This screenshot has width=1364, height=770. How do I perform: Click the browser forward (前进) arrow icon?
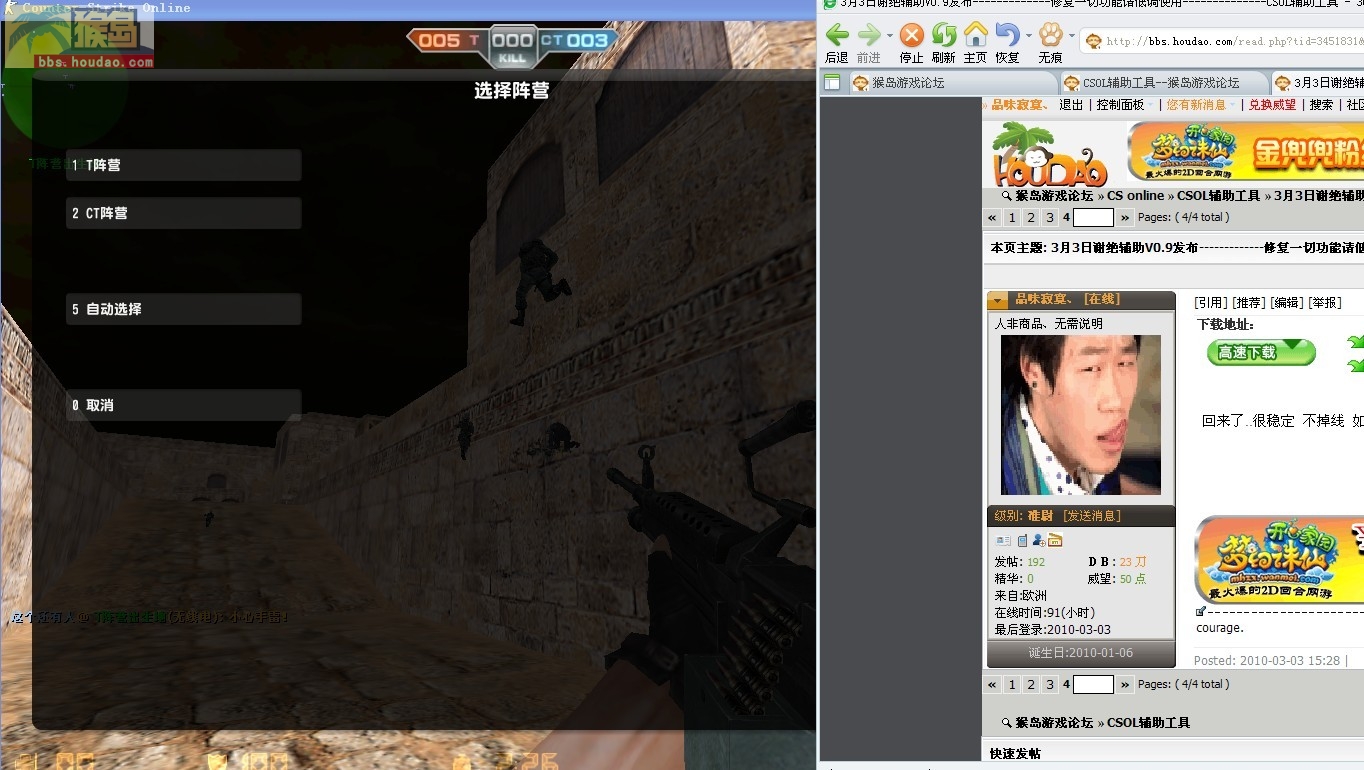coord(869,36)
